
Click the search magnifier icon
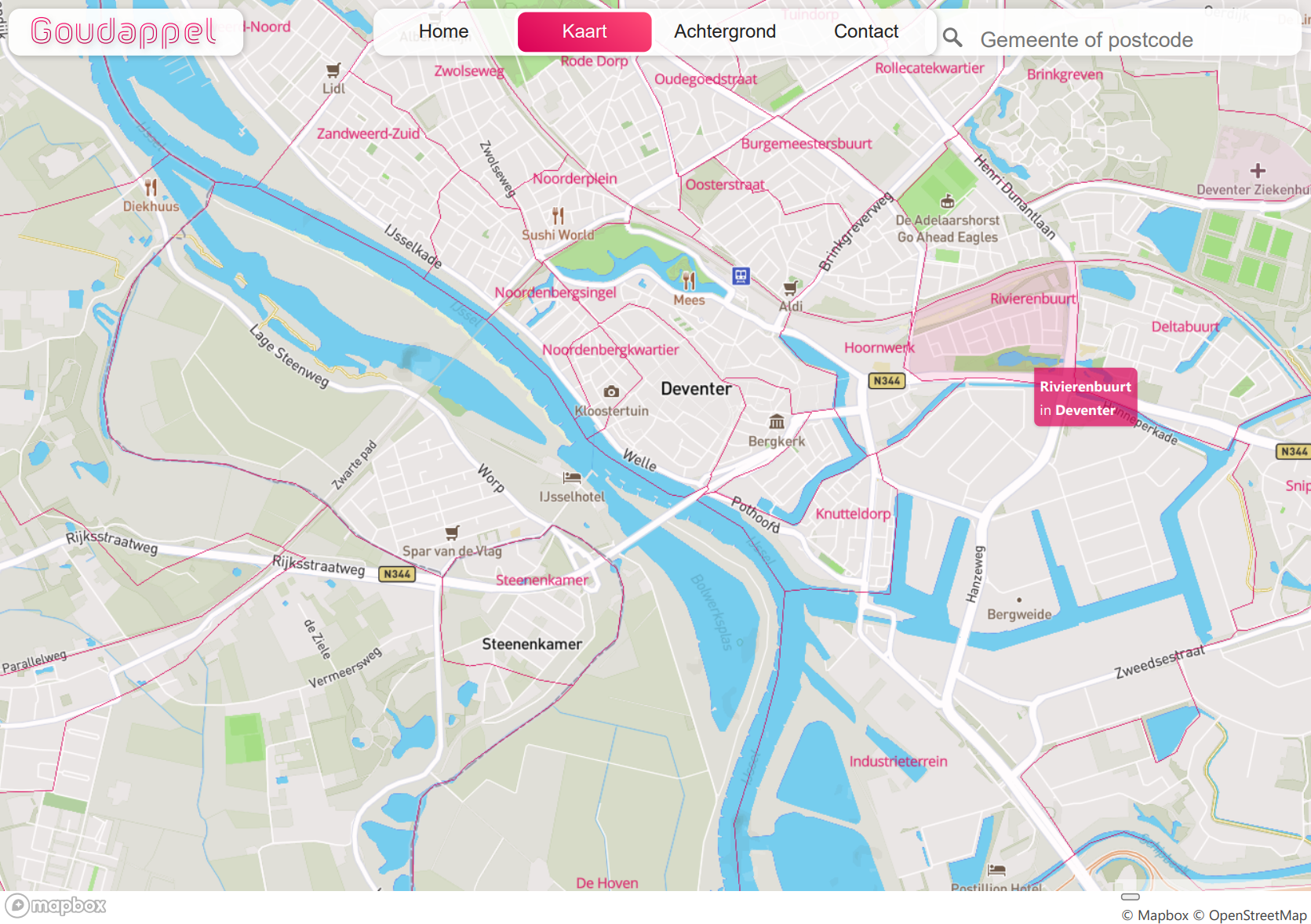[952, 38]
